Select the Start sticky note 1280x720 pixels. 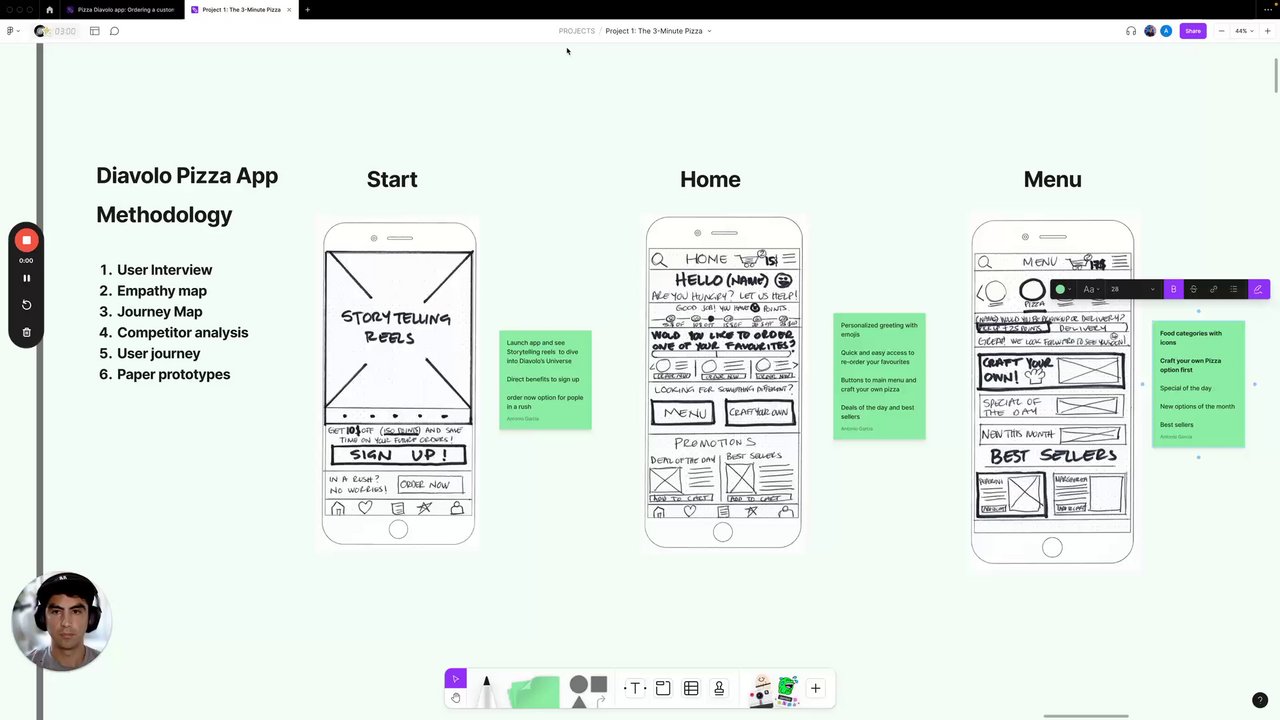pos(545,380)
